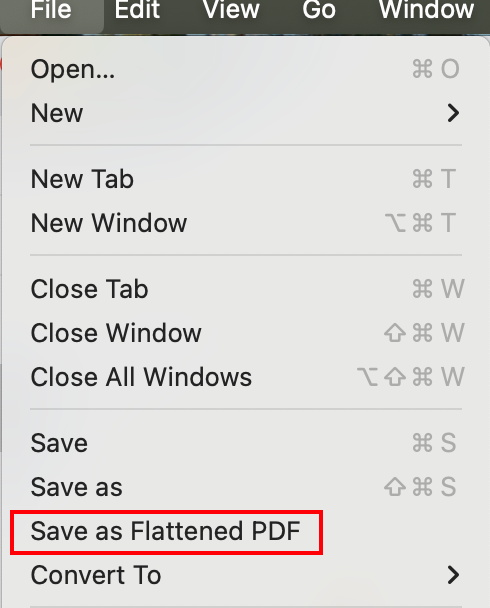Screen dimensions: 490x608
Task: Open the Window menu
Action: (426, 9)
